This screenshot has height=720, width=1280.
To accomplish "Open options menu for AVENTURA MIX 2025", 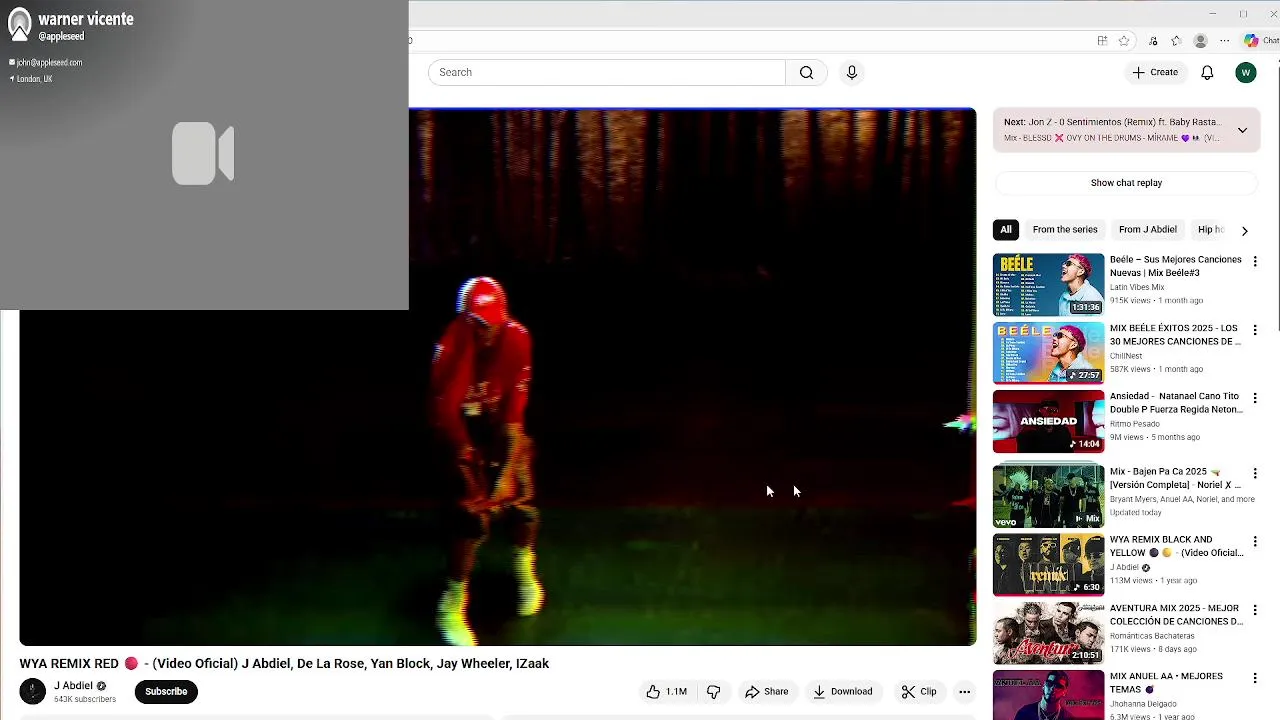I will 1255,610.
